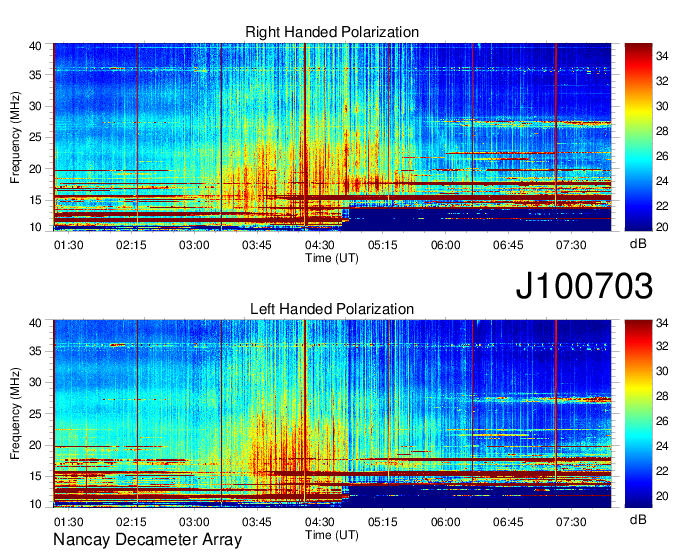
Task: Click "Frequency (MHz)" label of right-handed plot
Action: 15,137
